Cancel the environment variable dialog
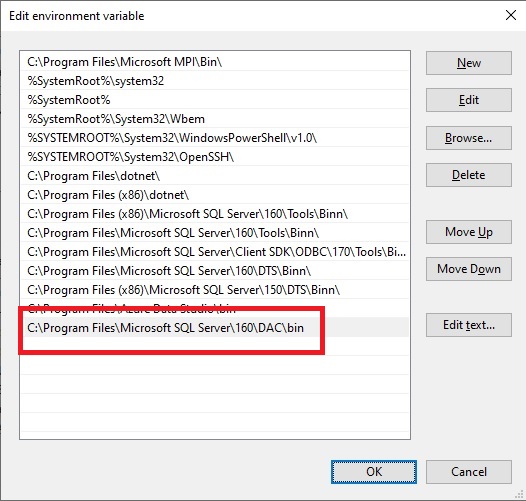This screenshot has width=526, height=501. (469, 472)
